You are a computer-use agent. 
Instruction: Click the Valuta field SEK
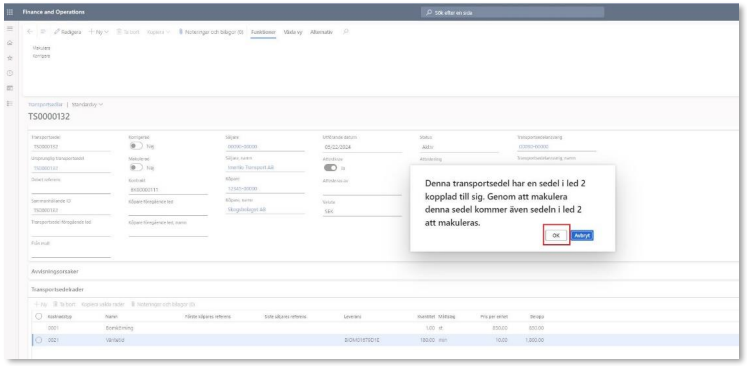click(x=362, y=211)
